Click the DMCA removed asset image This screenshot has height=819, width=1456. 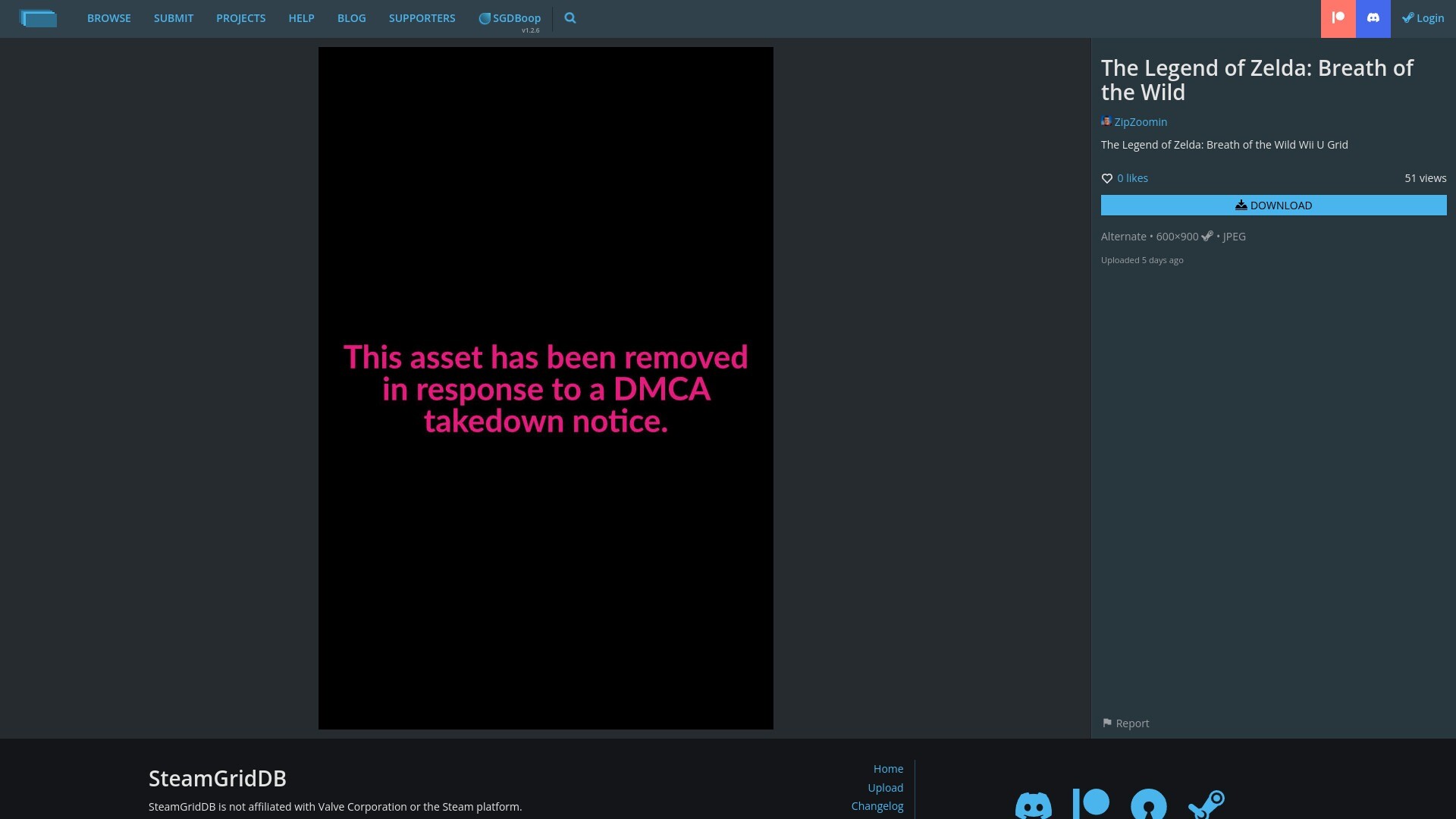pos(546,388)
